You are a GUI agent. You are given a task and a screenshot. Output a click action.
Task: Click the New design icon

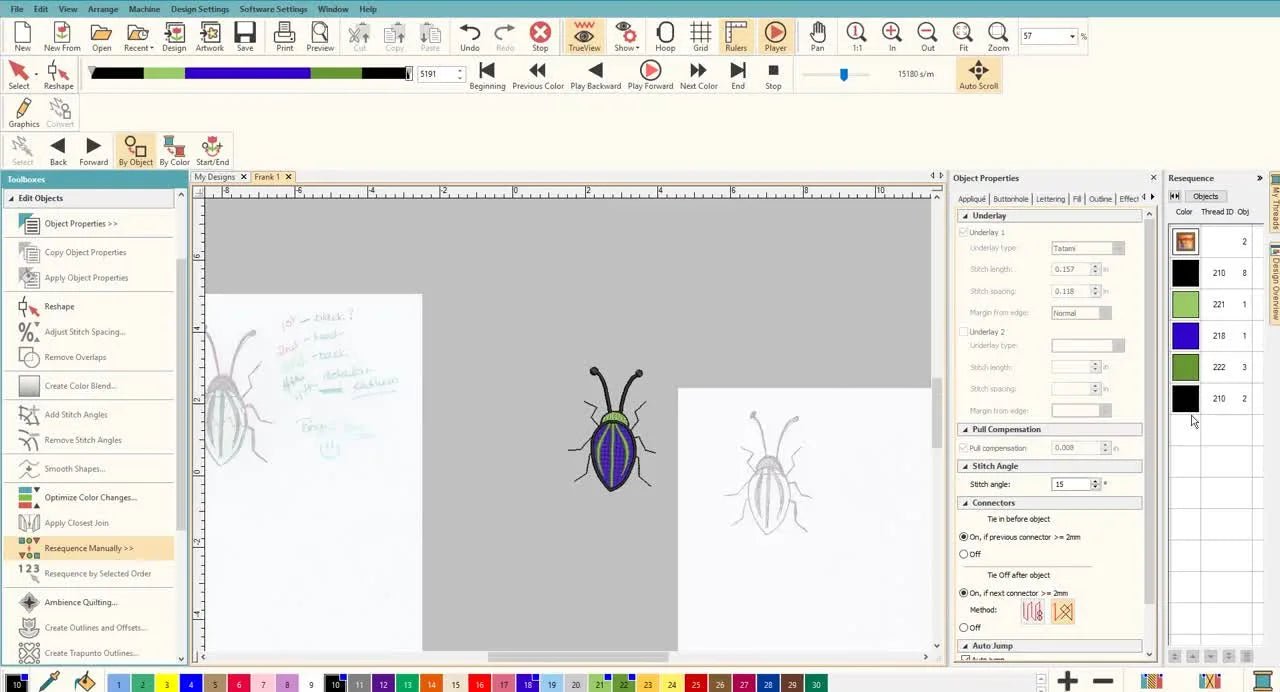pyautogui.click(x=22, y=37)
